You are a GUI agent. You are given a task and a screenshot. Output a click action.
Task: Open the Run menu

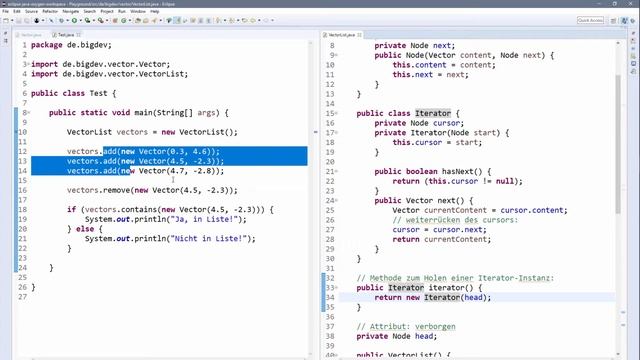(122, 11)
